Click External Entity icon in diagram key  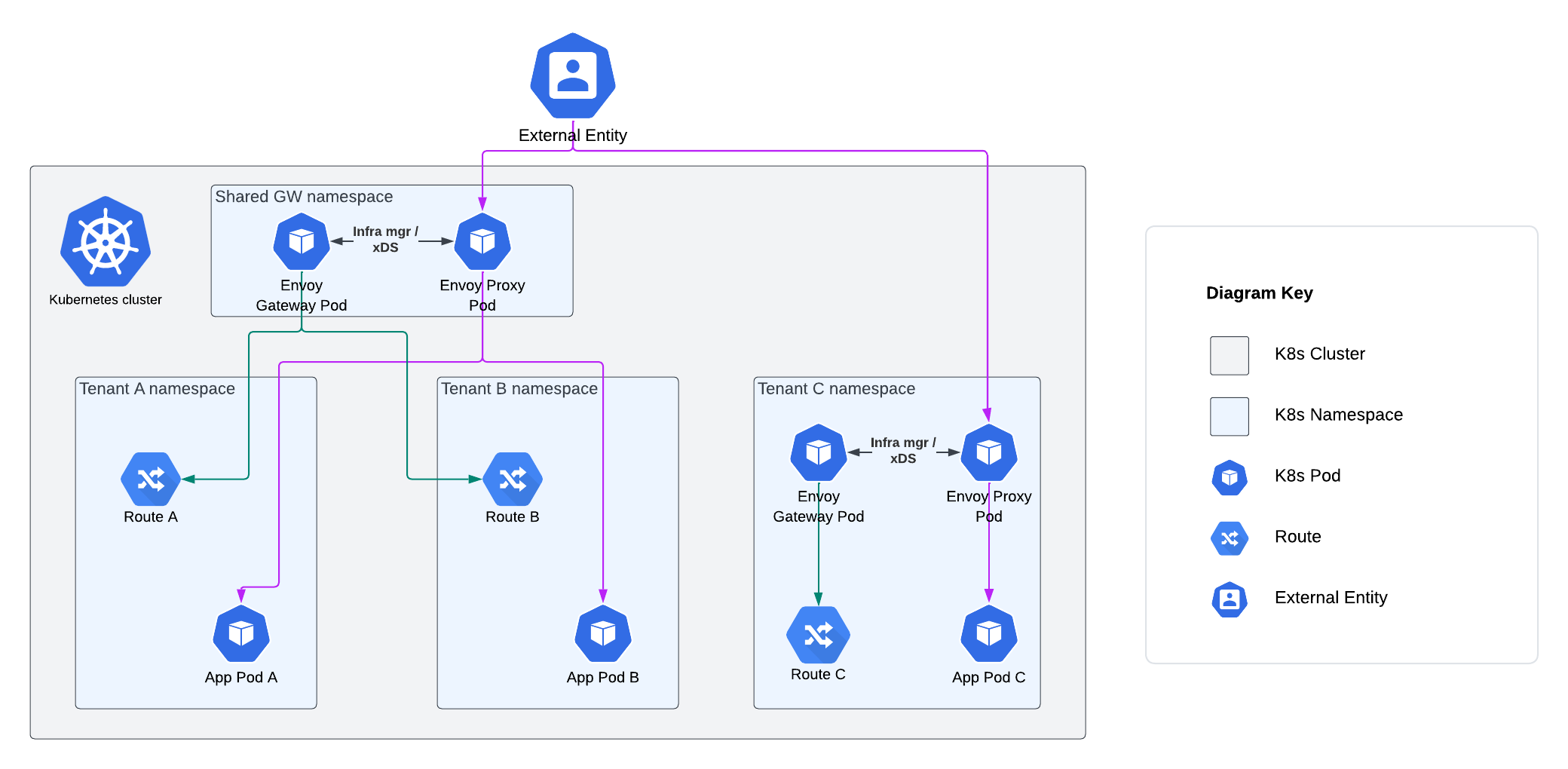point(1230,599)
